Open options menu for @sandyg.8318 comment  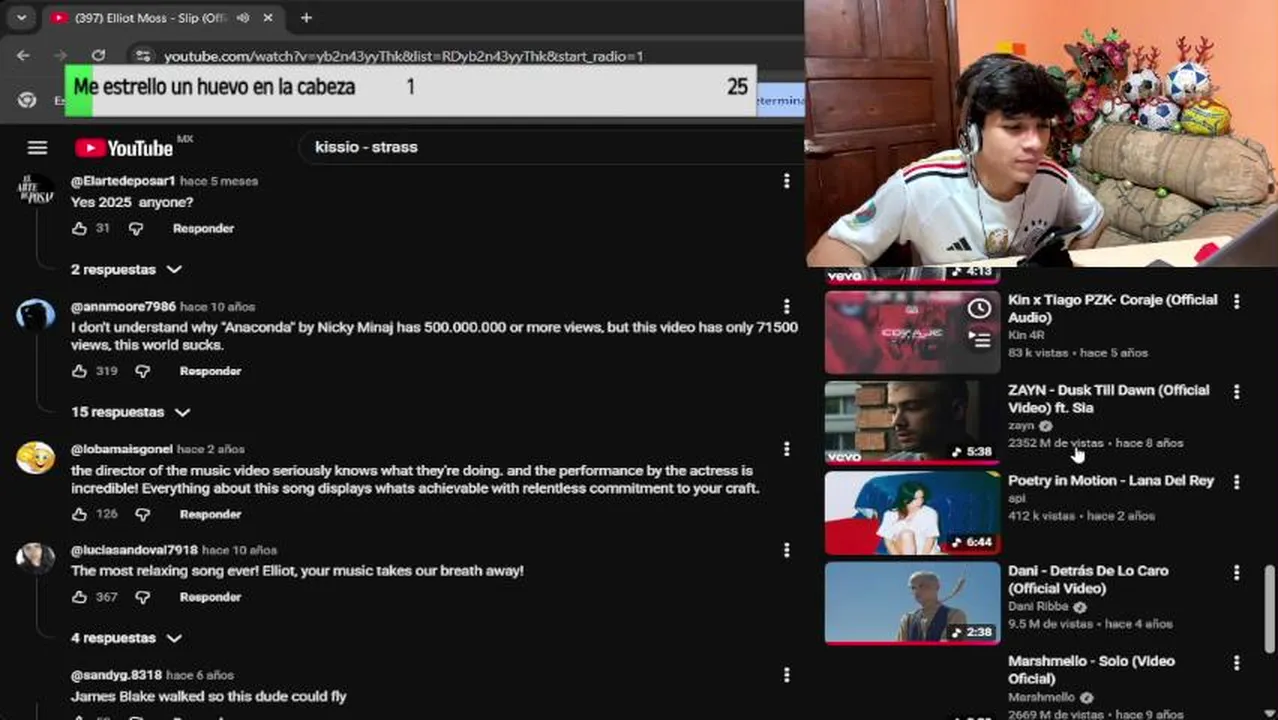786,675
